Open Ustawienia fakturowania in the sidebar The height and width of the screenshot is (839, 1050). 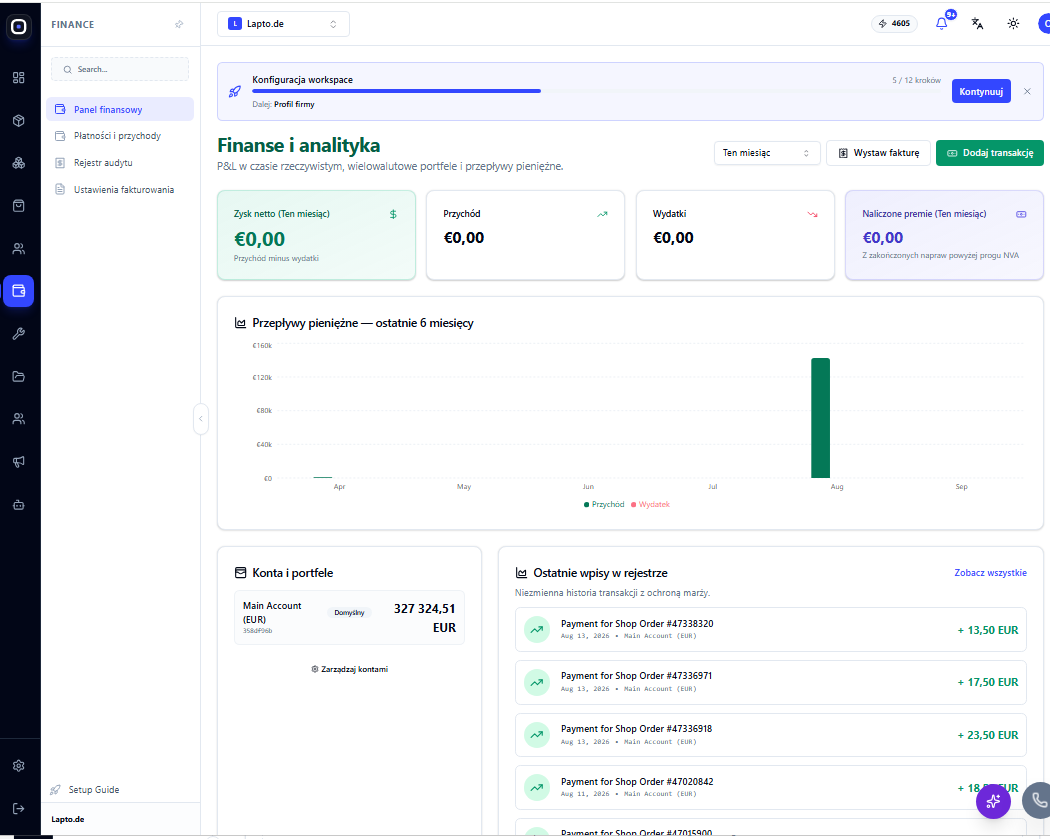pyautogui.click(x=120, y=189)
